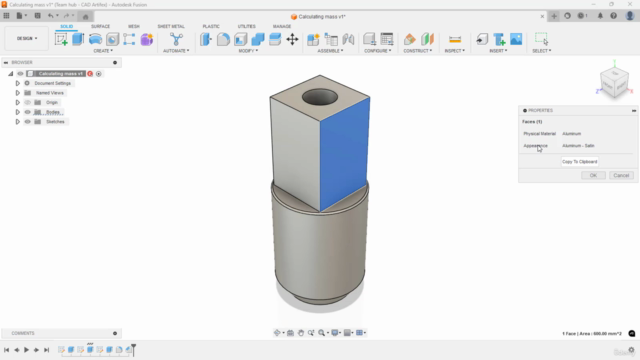Start a new sketch with Create Sketch
This screenshot has height=360, width=640.
[61, 39]
